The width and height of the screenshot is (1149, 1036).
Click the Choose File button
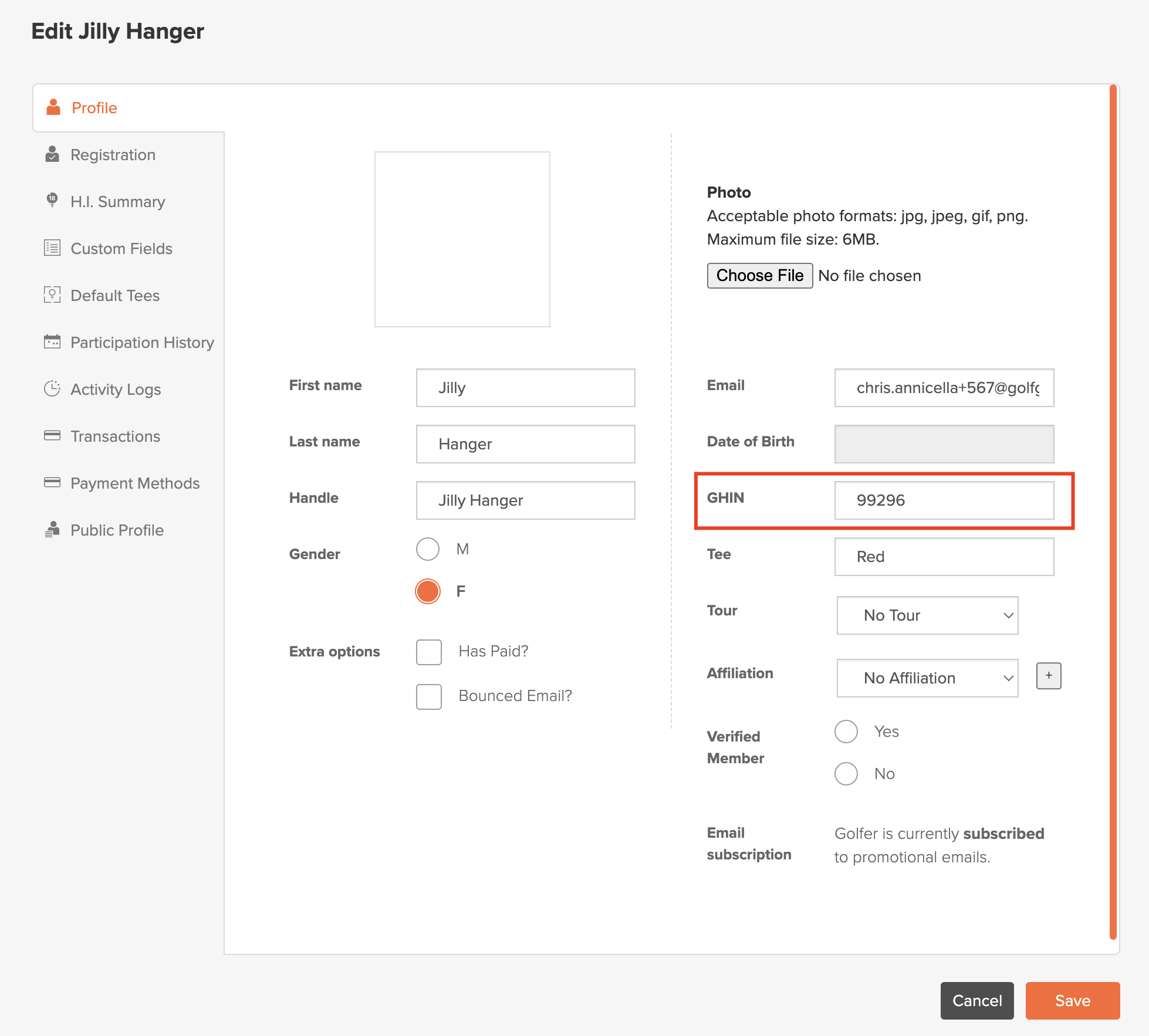[x=760, y=276]
